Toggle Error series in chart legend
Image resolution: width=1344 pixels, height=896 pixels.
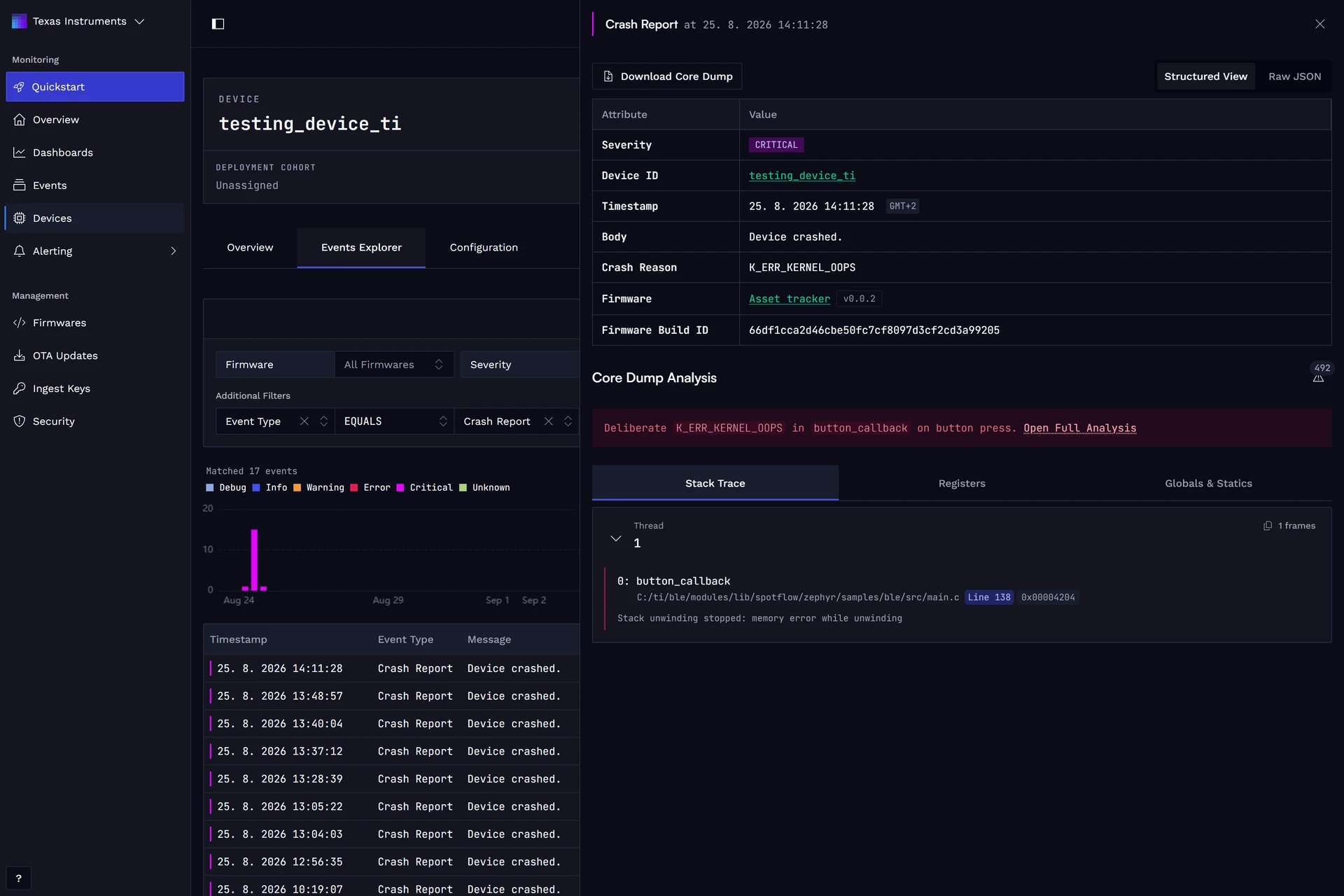click(x=370, y=488)
